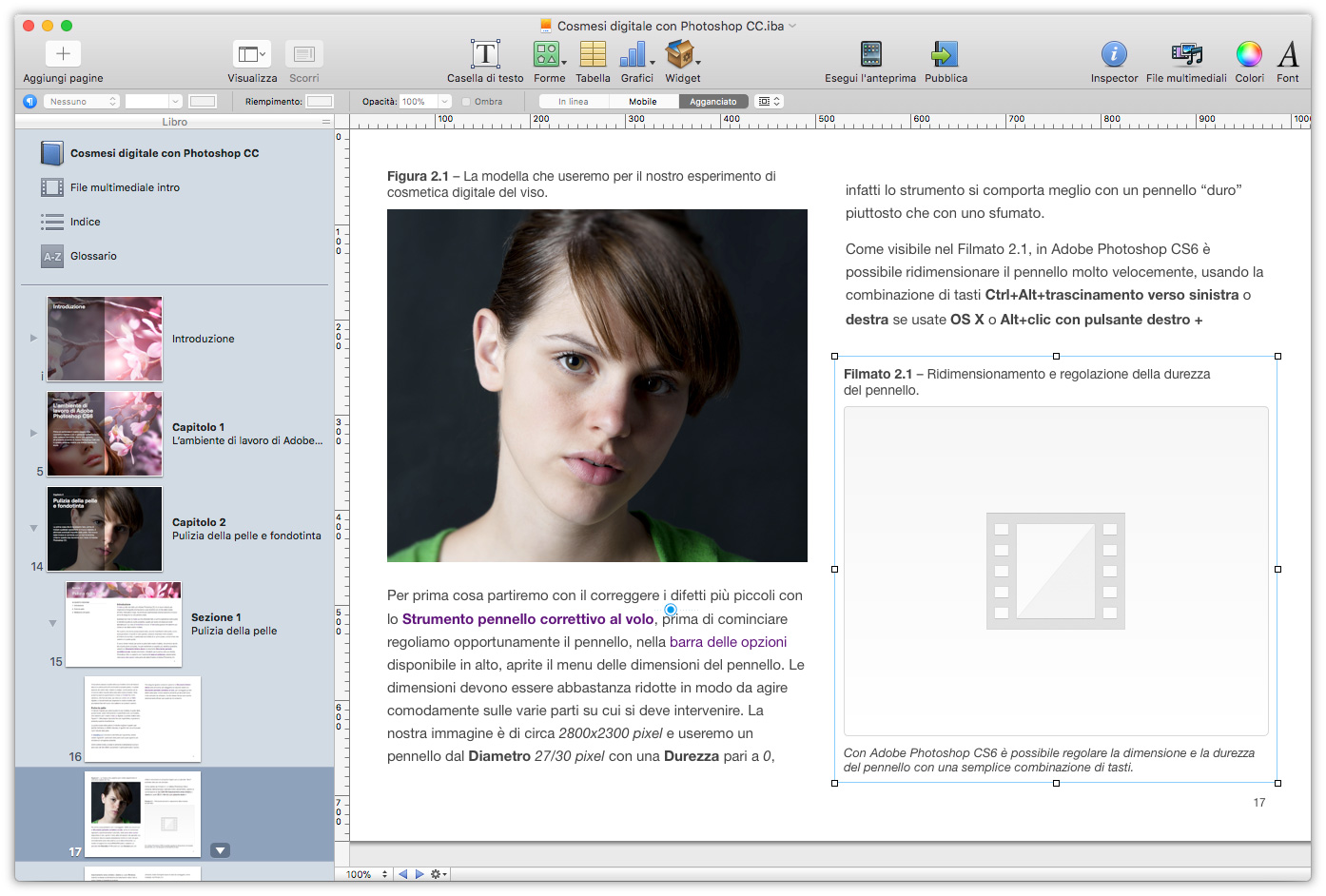Viewport: 1326px width, 896px height.
Task: Toggle the Ombra shadow checkbox
Action: click(466, 102)
